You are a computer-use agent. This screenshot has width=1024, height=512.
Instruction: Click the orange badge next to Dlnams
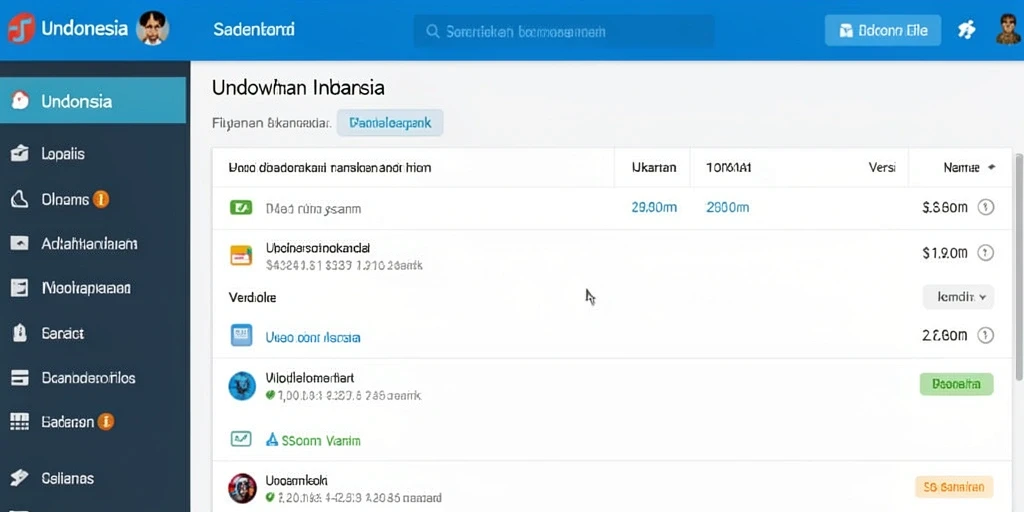(x=101, y=199)
